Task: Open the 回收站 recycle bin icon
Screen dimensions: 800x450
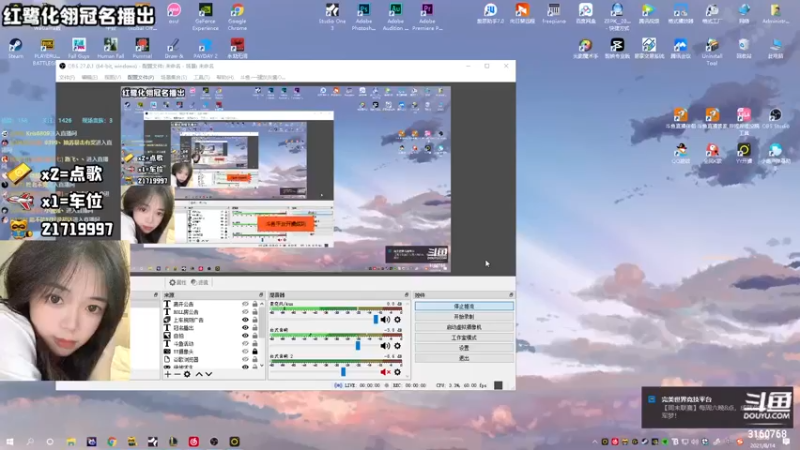Action: (743, 48)
